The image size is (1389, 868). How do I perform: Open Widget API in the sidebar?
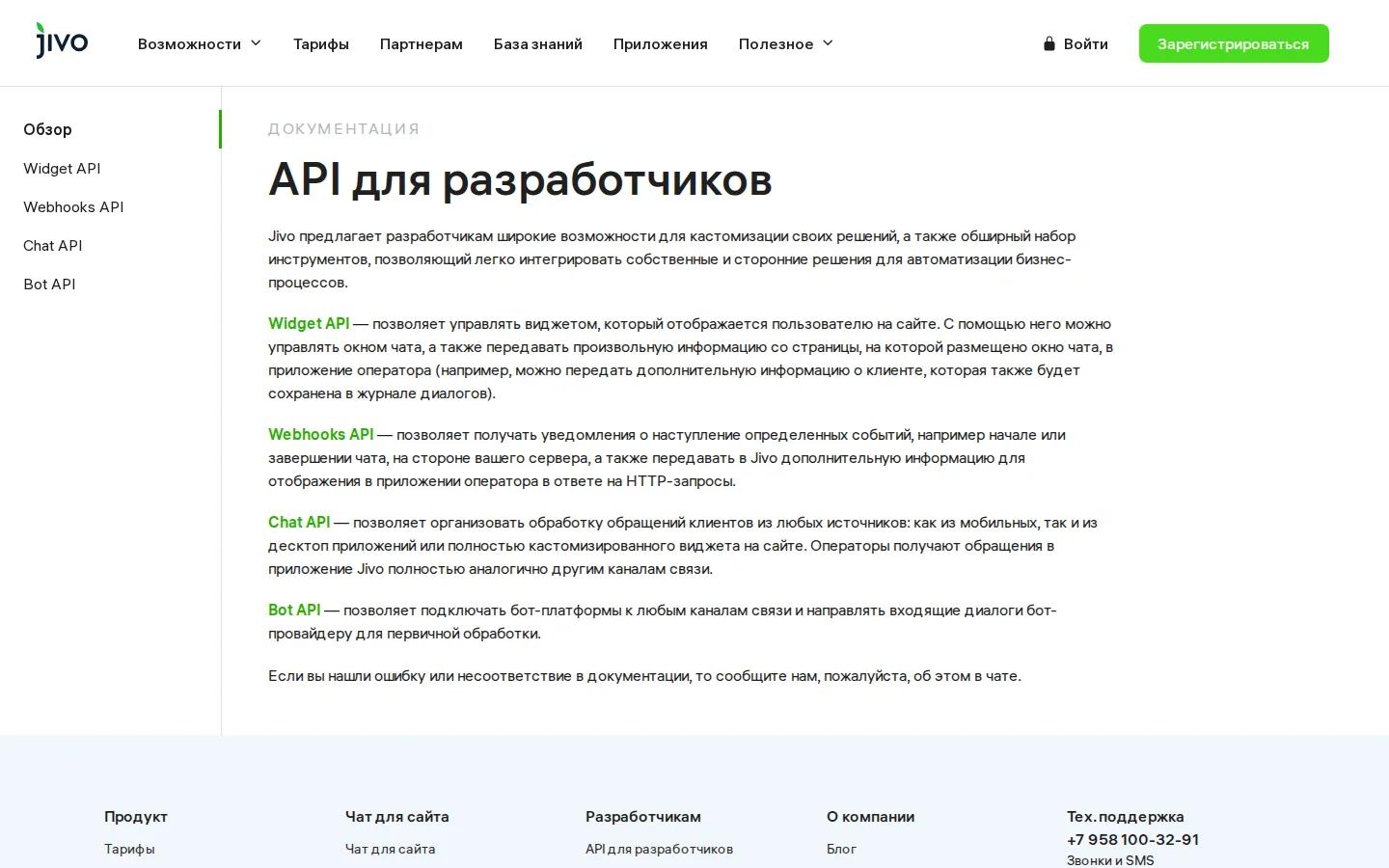click(x=62, y=168)
